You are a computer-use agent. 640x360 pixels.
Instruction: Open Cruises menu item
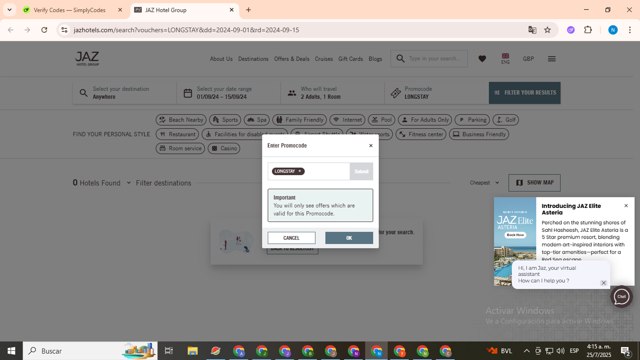click(324, 59)
